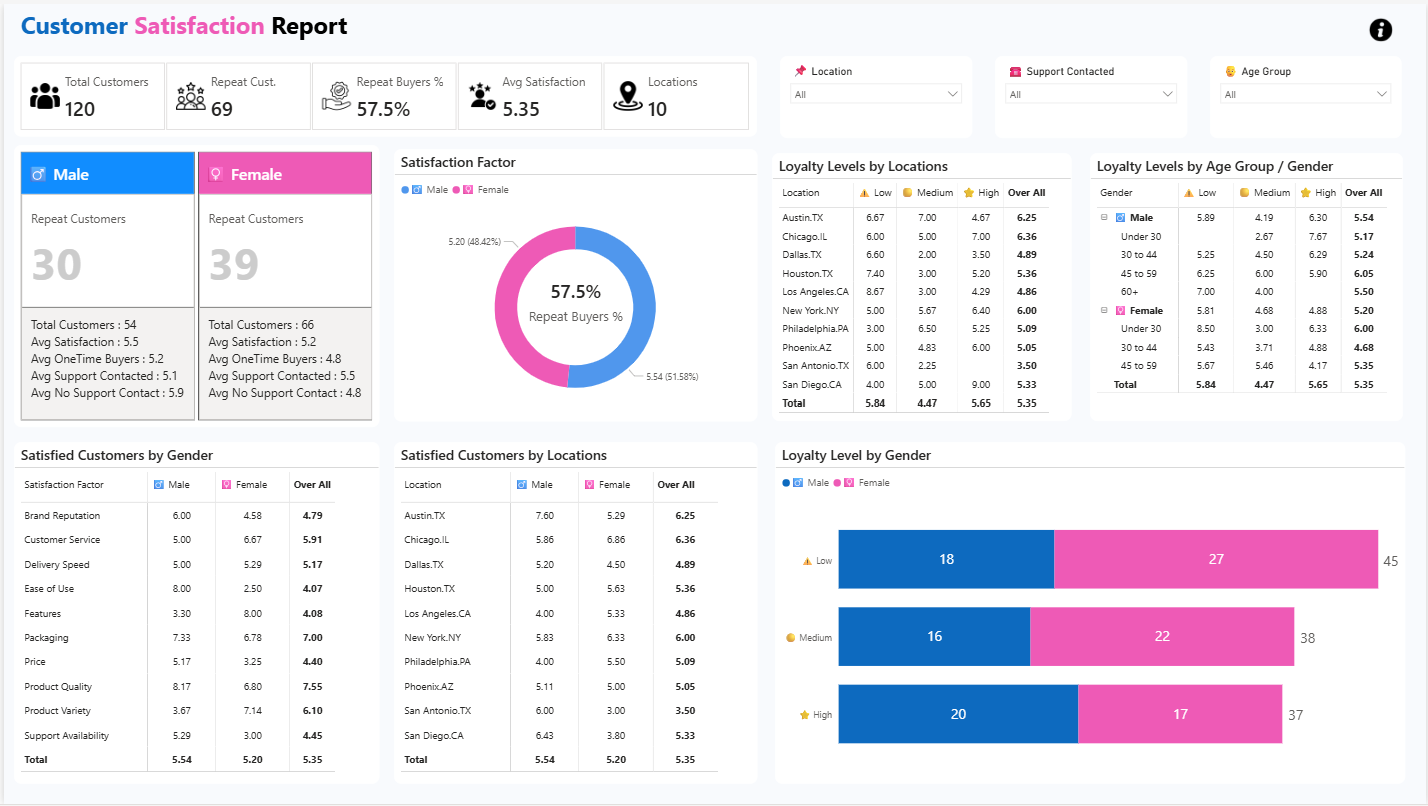Open the Location filter dropdown

click(876, 94)
